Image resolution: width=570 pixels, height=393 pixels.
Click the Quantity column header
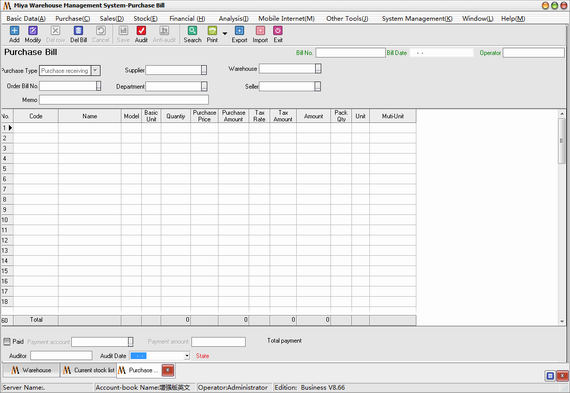click(x=176, y=116)
